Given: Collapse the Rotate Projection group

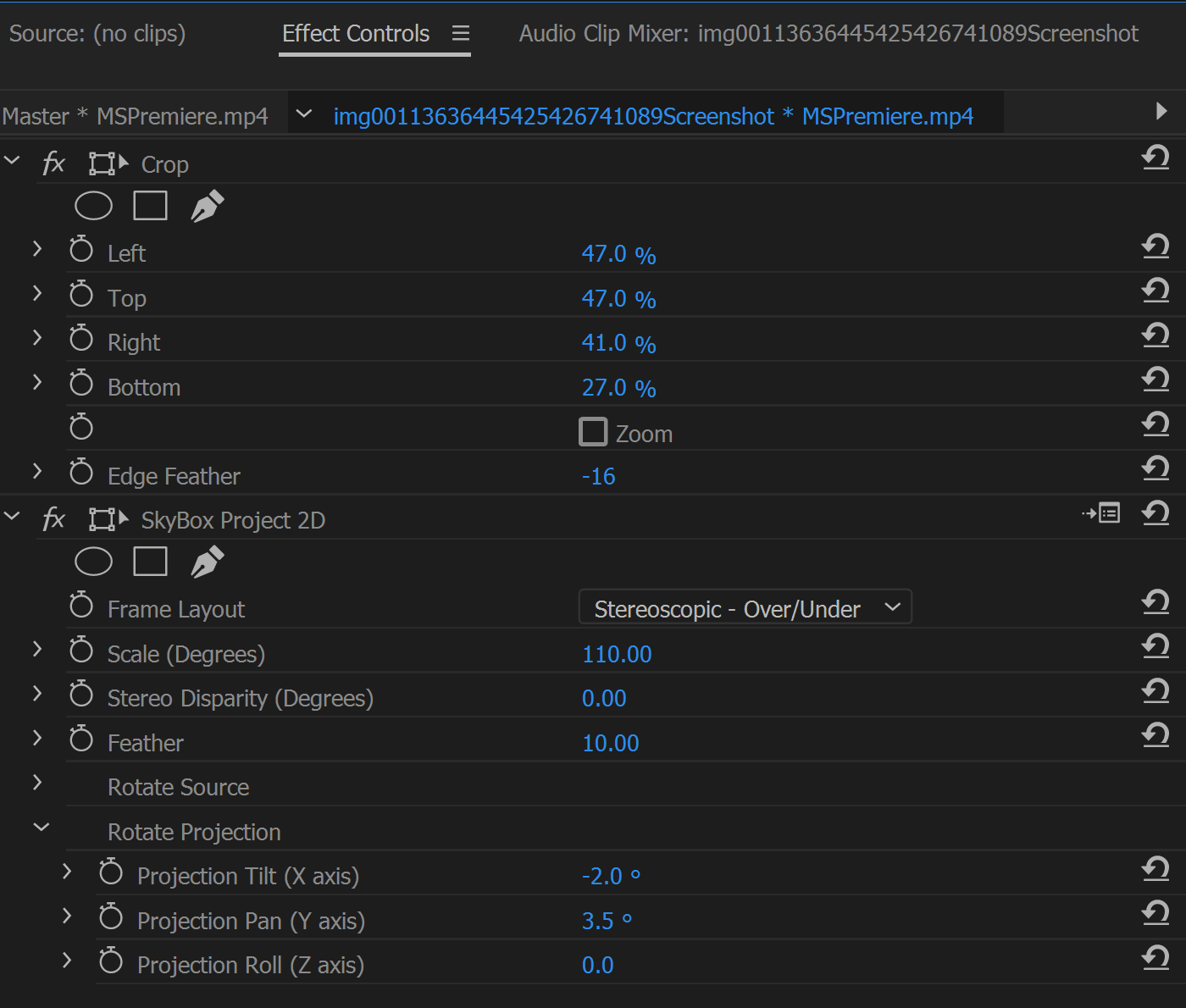Looking at the screenshot, I should [x=41, y=828].
